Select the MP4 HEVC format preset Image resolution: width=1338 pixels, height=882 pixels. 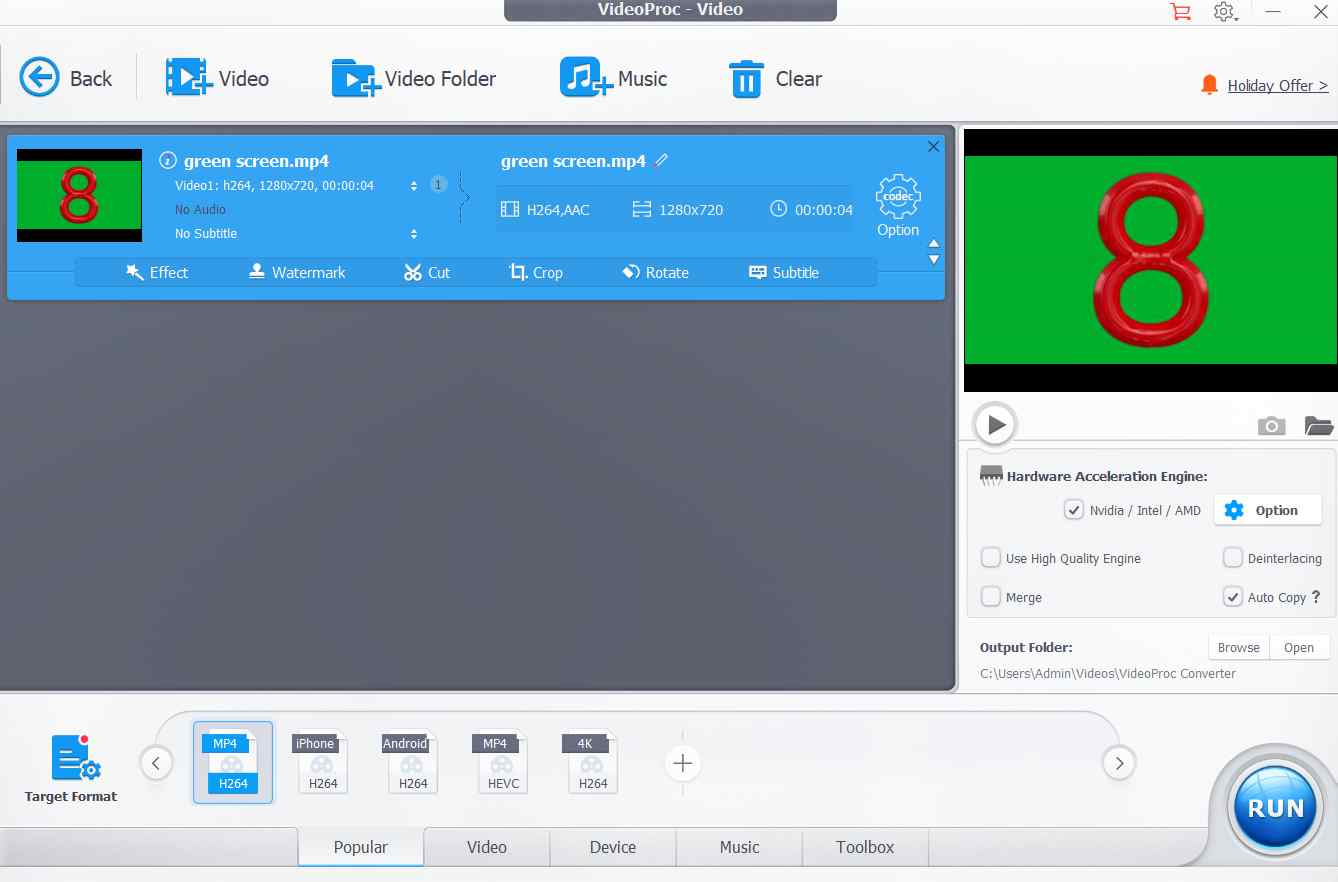pos(501,763)
